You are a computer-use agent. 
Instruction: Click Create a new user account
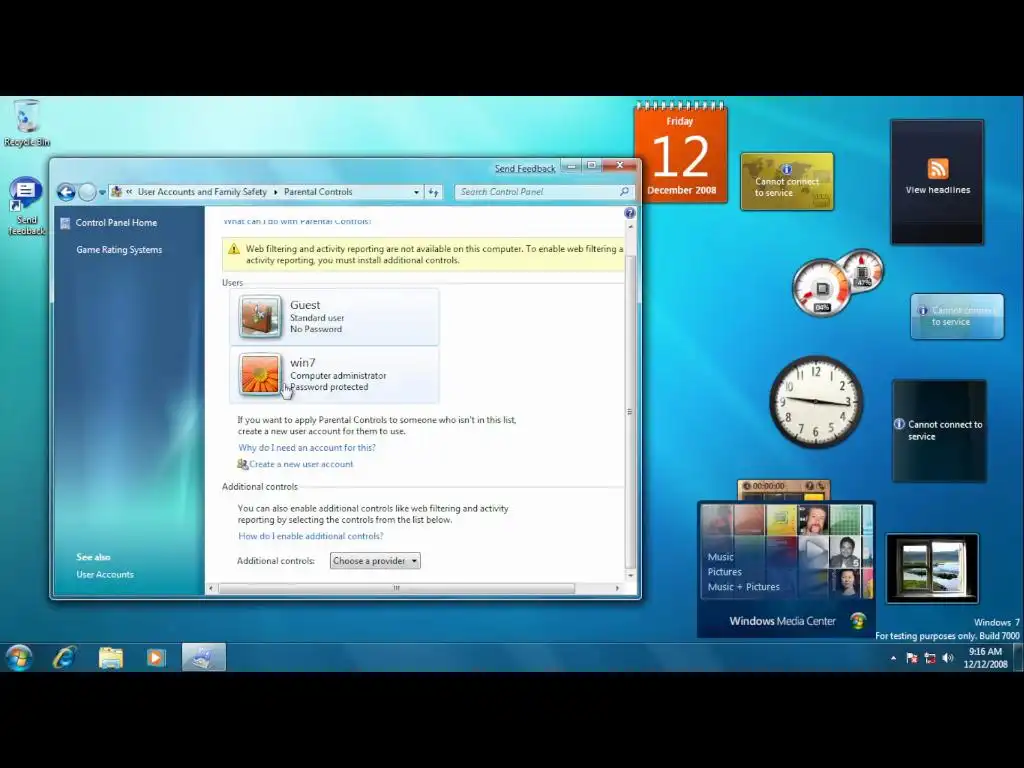tap(301, 464)
